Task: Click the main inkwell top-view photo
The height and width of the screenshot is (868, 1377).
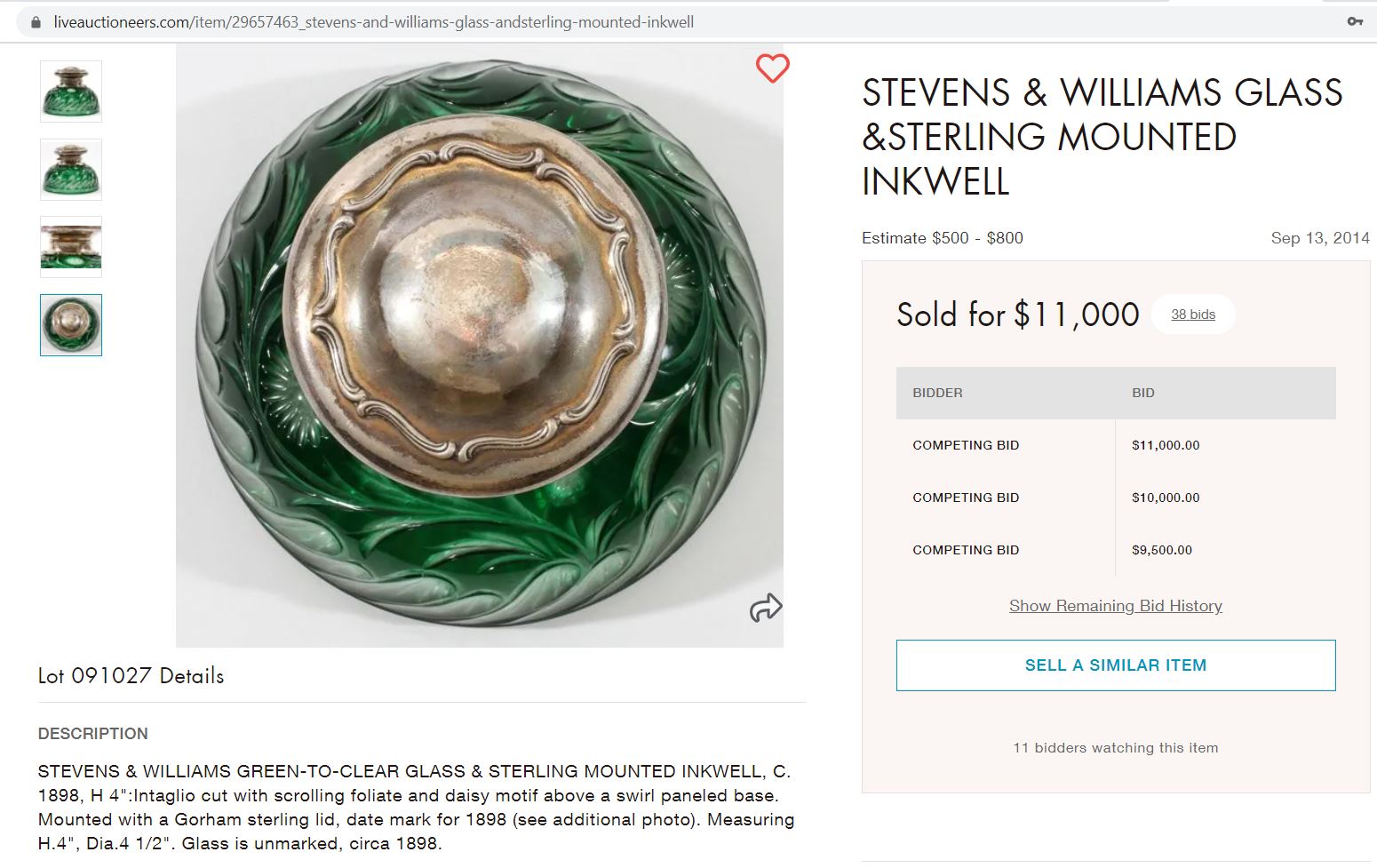Action: [x=480, y=346]
